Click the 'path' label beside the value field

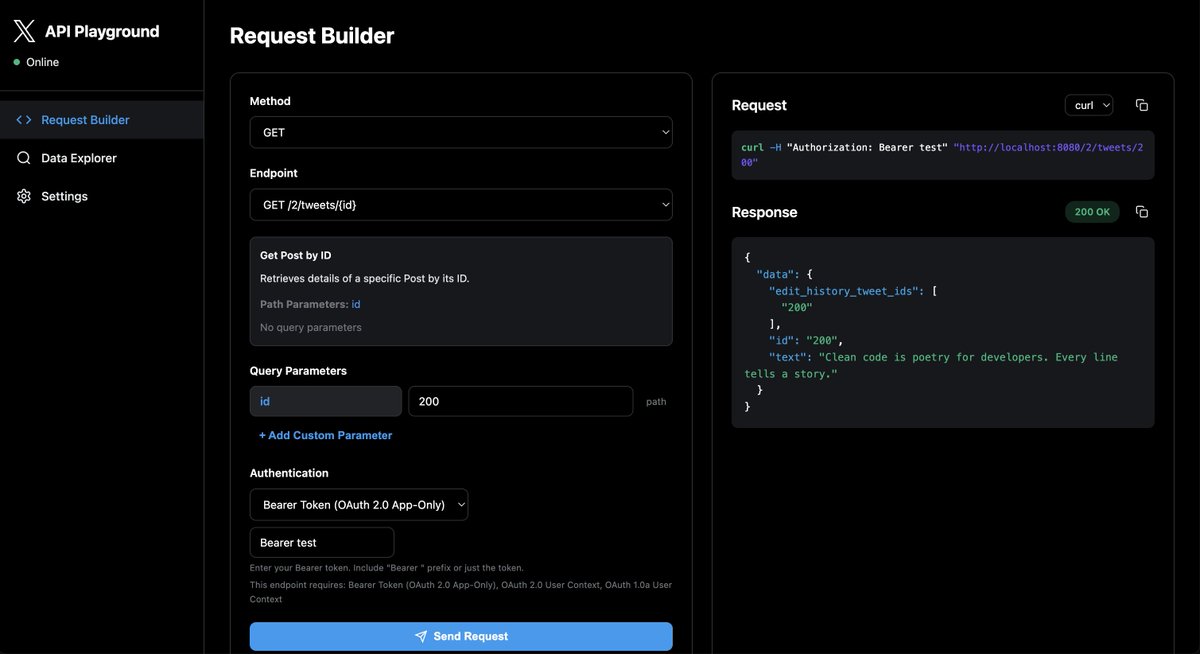656,401
